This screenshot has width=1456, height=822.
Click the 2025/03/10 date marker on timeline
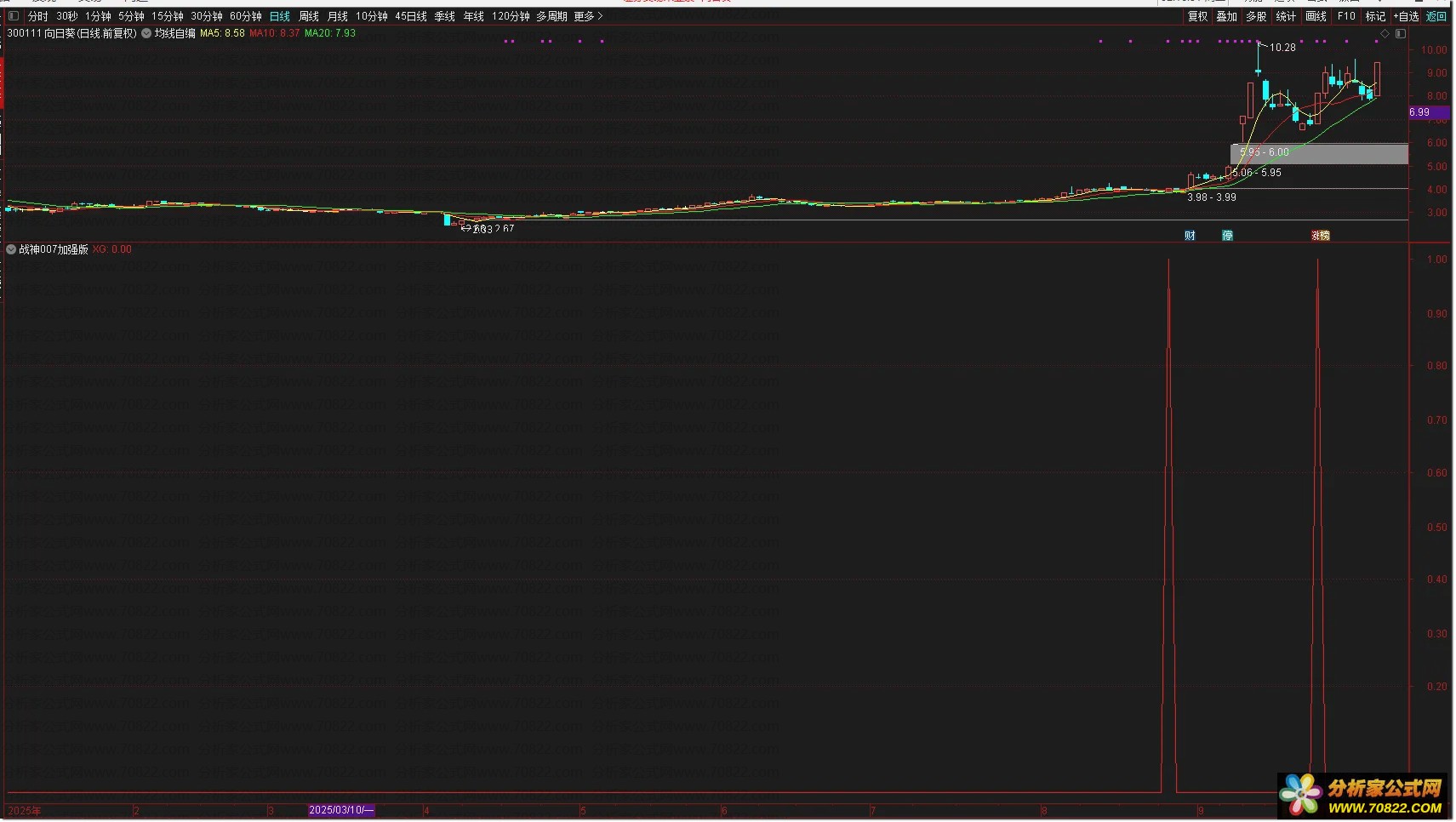[340, 810]
